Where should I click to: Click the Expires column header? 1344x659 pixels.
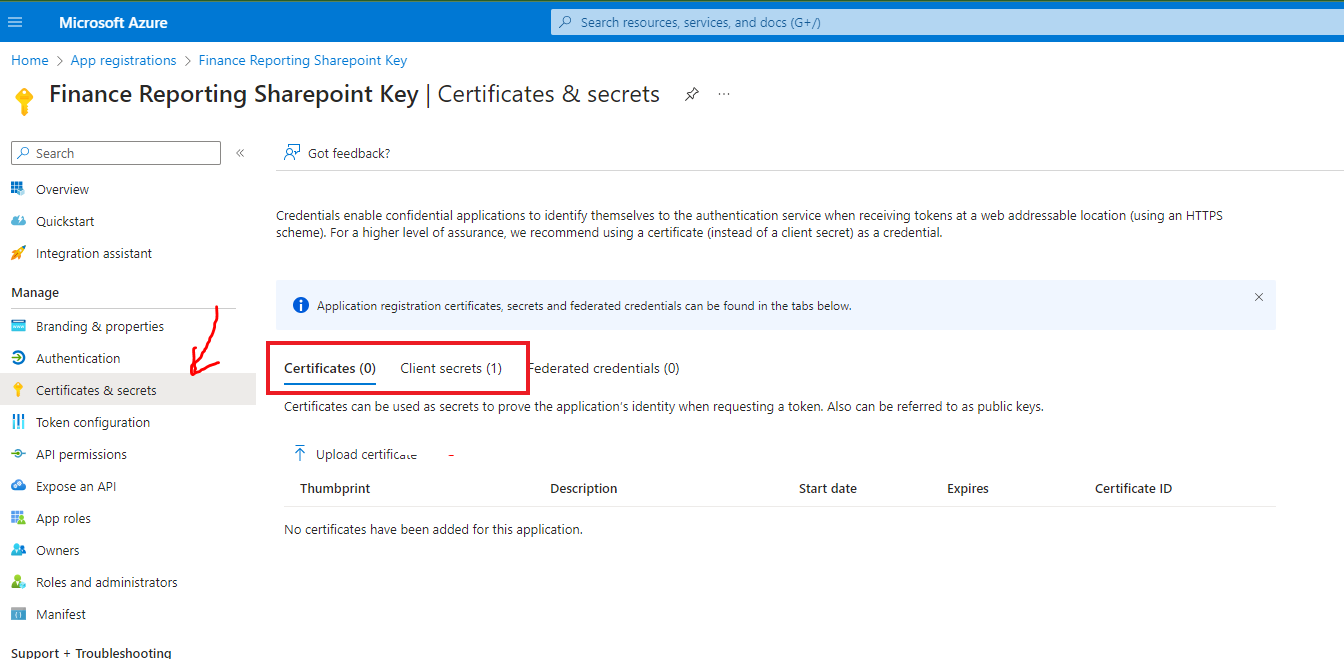pyautogui.click(x=968, y=489)
